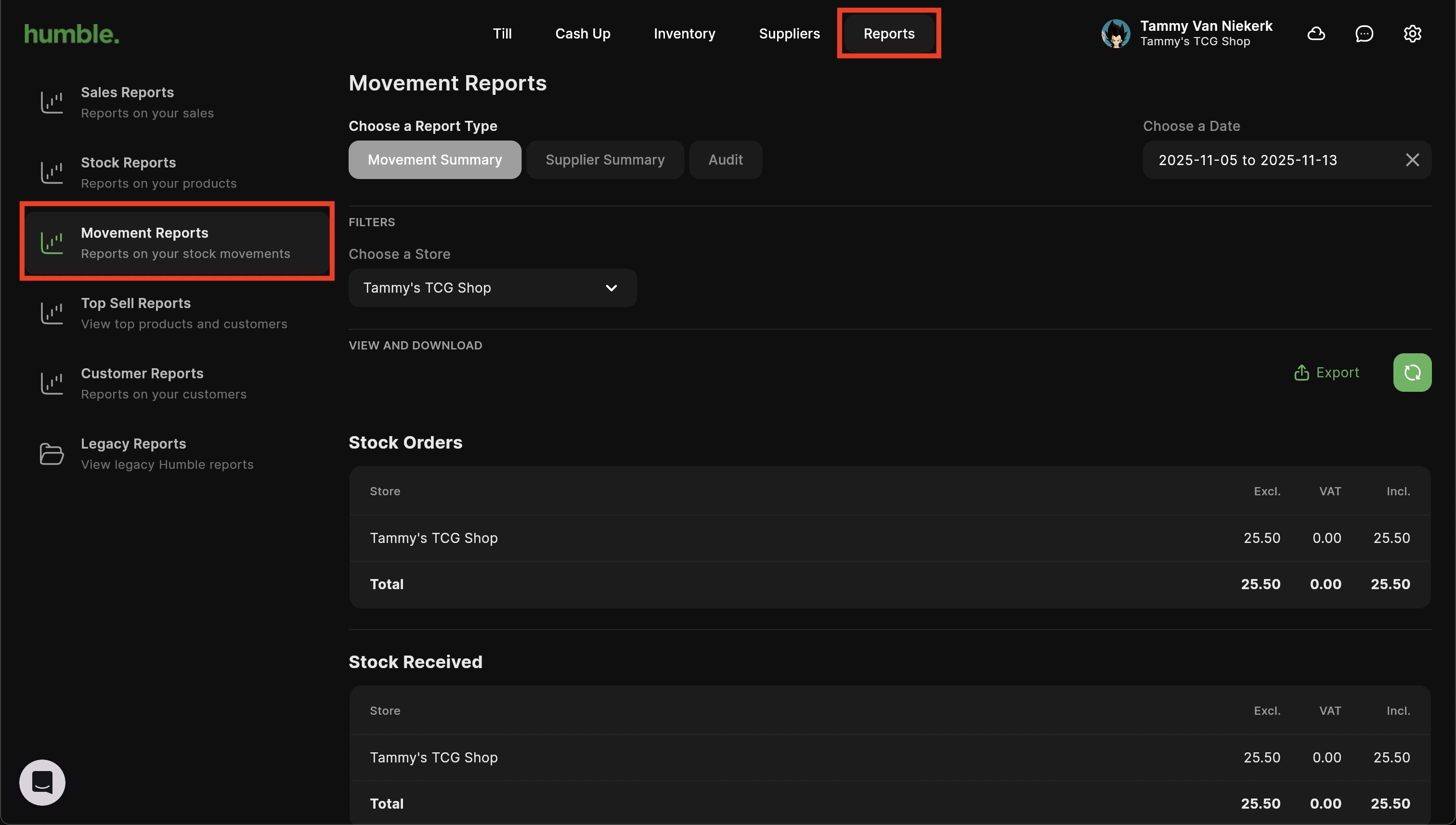Clear the selected date range
The height and width of the screenshot is (825, 1456).
coord(1412,160)
